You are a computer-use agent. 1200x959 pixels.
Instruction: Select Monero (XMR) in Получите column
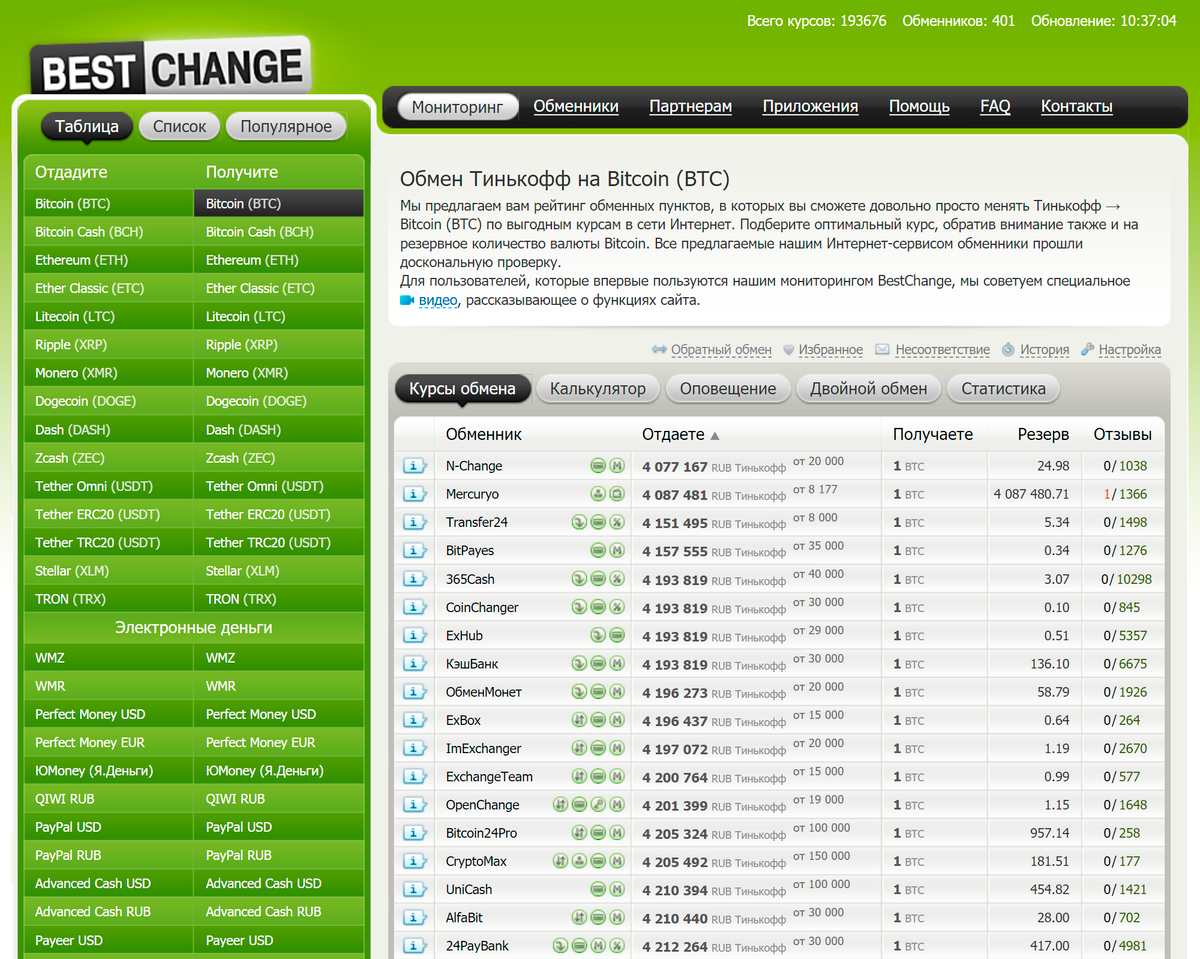[x=278, y=373]
